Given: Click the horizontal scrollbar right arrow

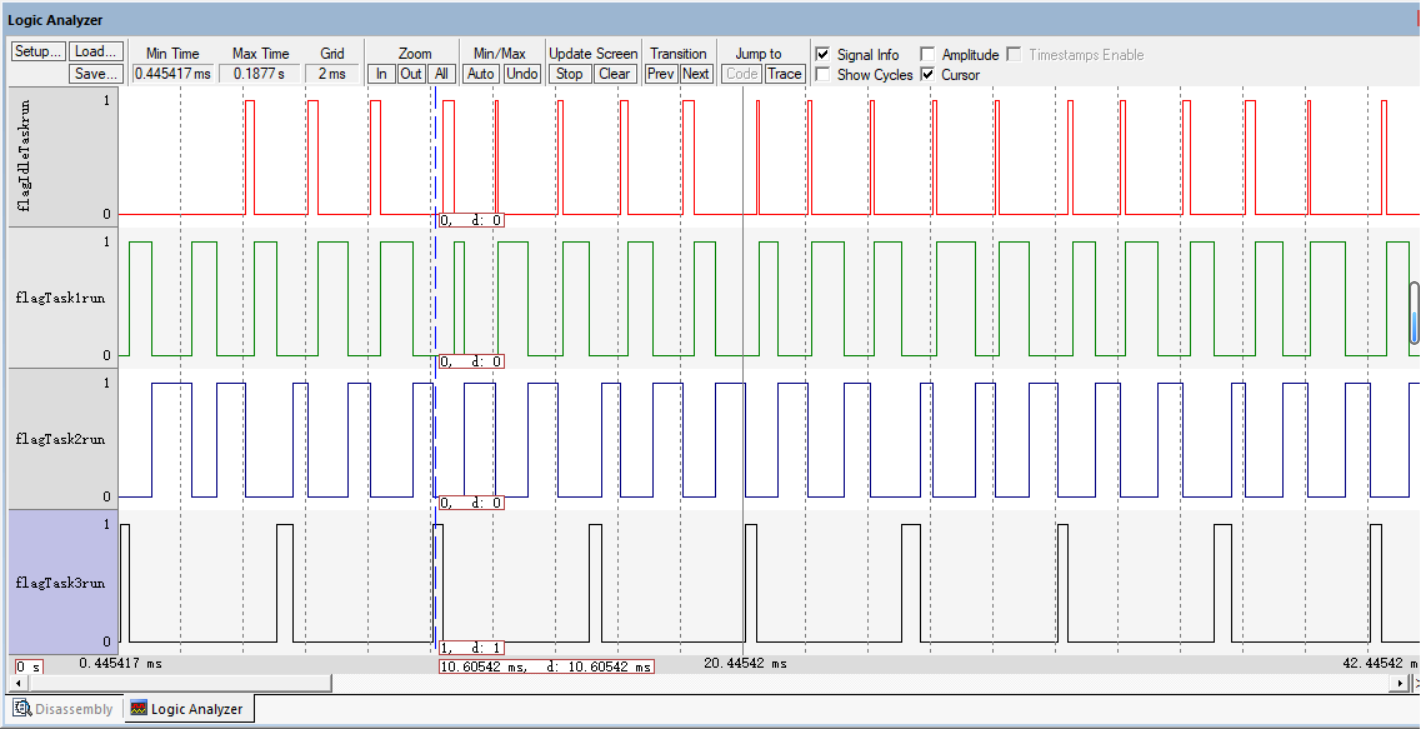Looking at the screenshot, I should (x=1400, y=683).
